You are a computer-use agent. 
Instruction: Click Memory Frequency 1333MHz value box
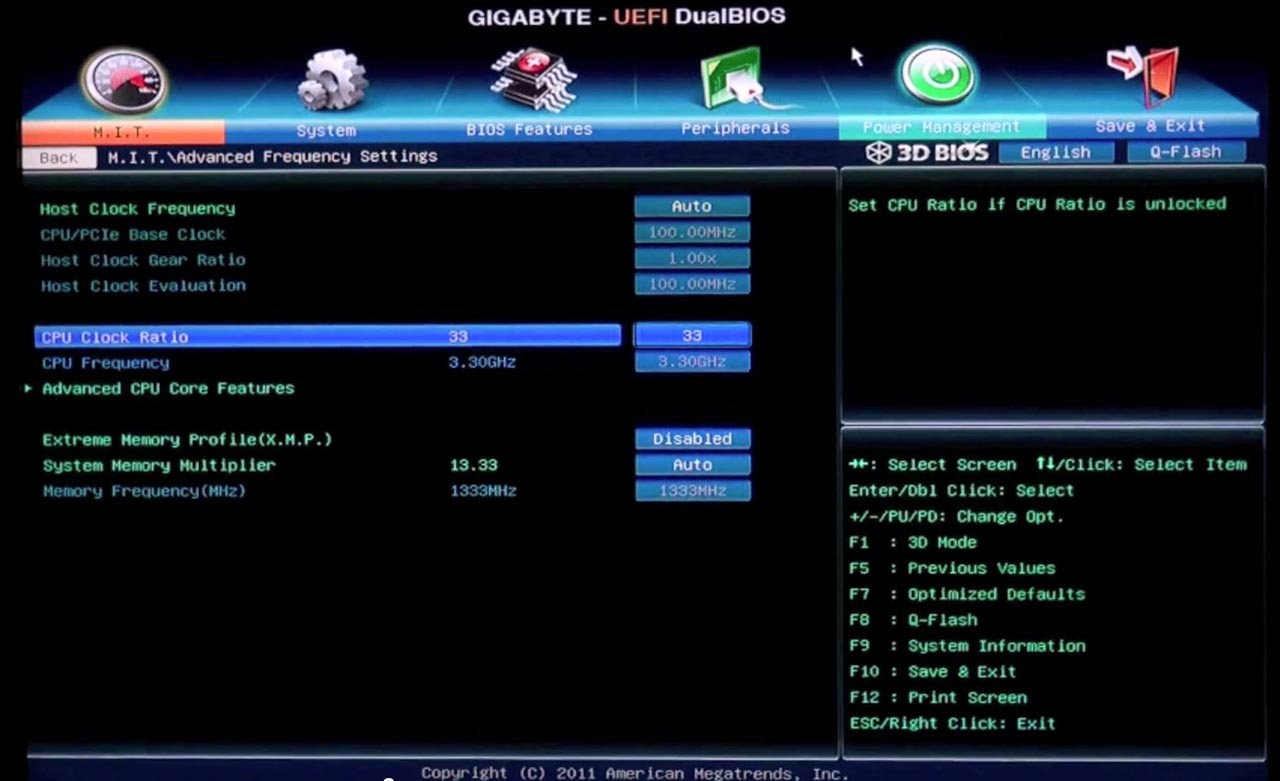point(692,491)
